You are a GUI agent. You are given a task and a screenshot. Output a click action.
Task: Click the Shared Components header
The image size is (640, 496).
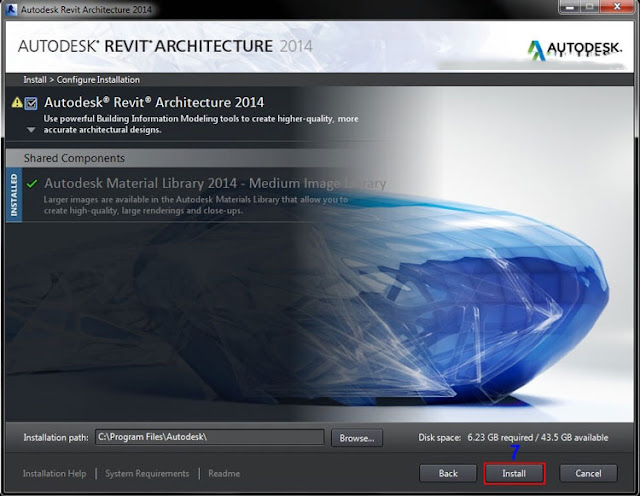(x=74, y=158)
